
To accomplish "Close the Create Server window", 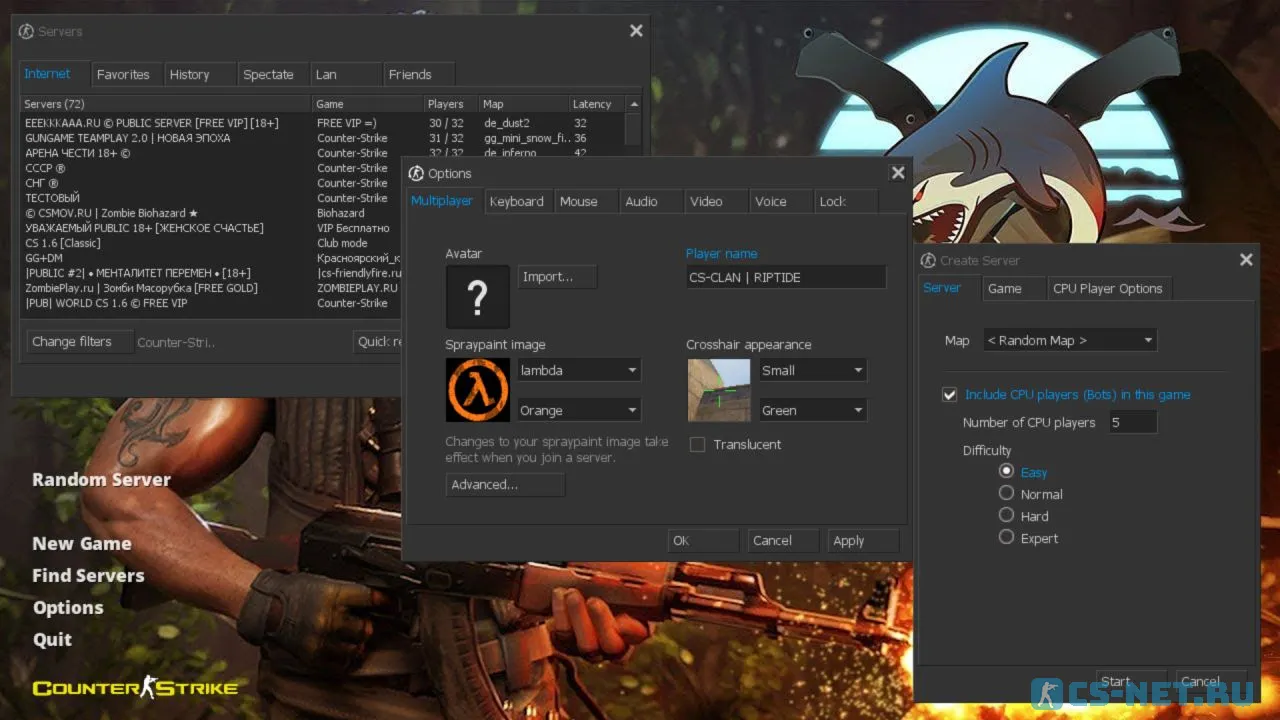I will coord(1246,260).
